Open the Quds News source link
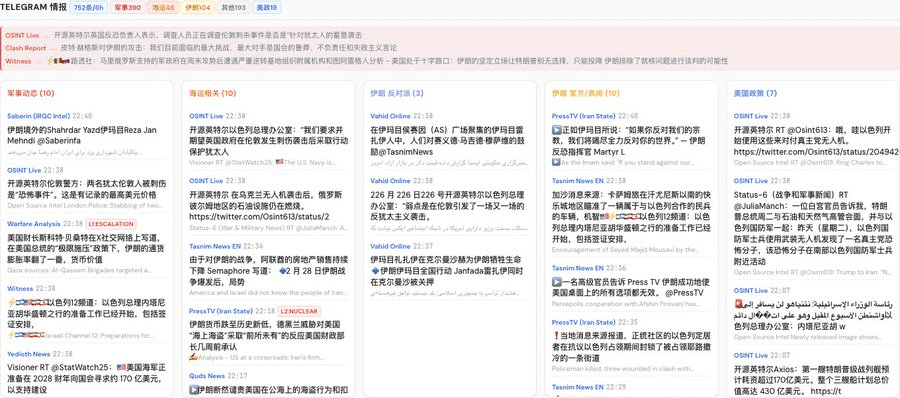The image size is (900, 398). click(x=207, y=376)
